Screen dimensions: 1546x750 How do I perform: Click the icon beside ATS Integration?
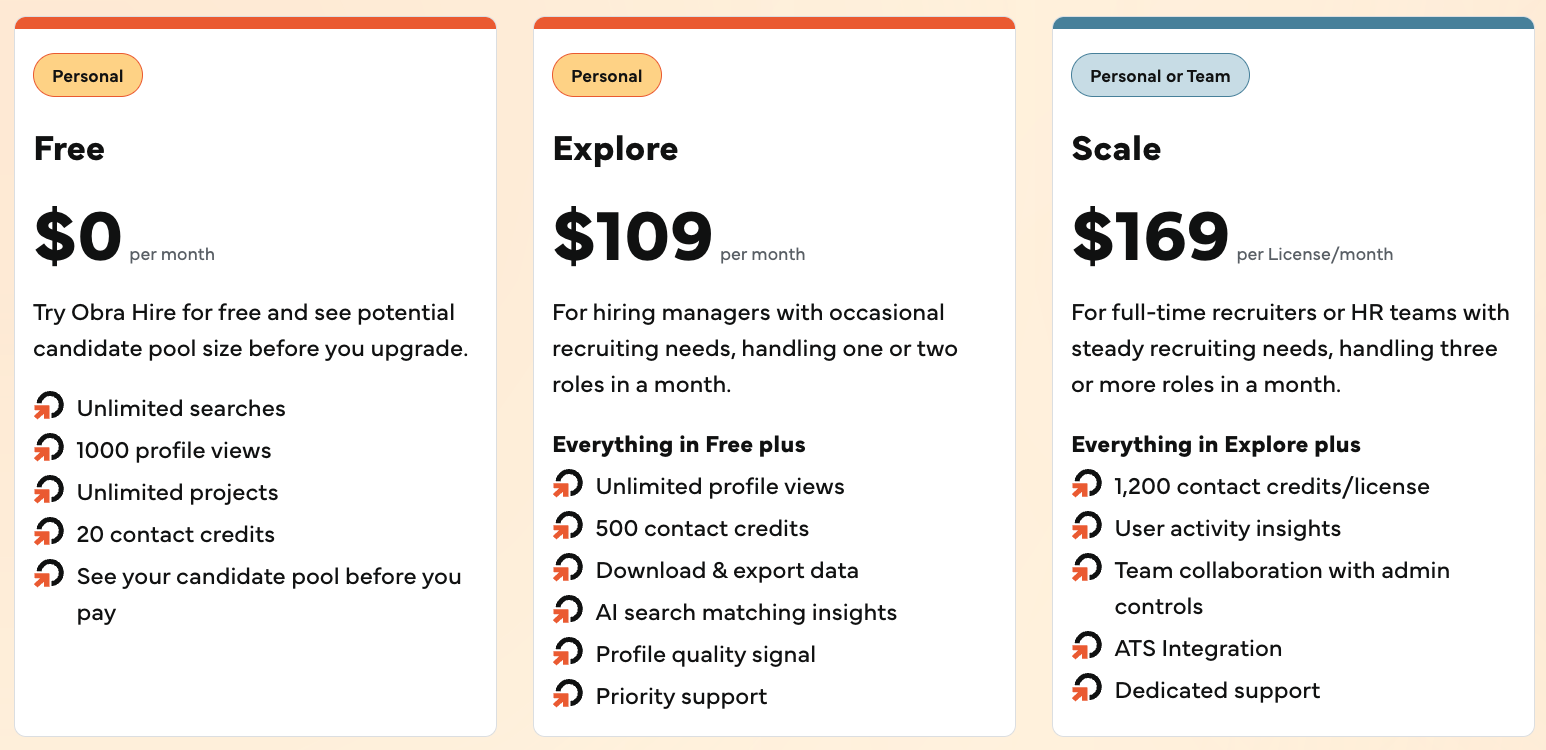[x=1087, y=647]
